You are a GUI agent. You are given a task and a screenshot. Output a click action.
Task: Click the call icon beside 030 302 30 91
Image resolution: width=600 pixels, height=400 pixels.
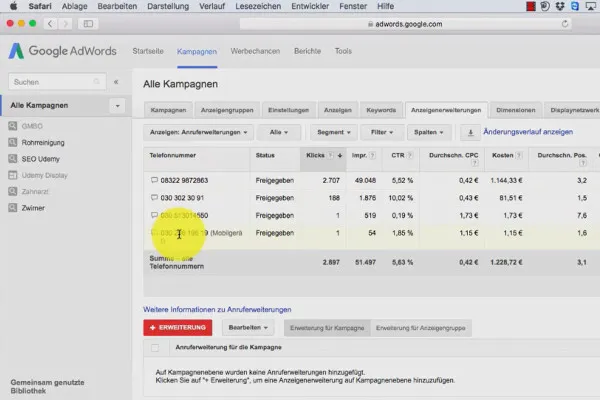(x=154, y=198)
